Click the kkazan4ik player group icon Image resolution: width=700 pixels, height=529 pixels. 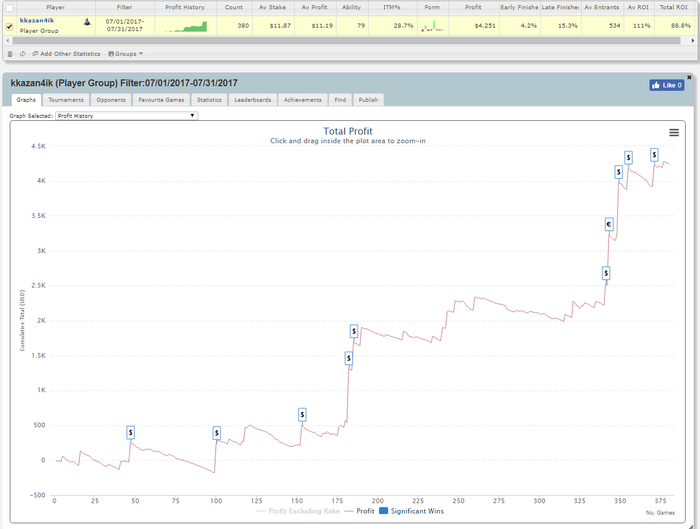(88, 21)
